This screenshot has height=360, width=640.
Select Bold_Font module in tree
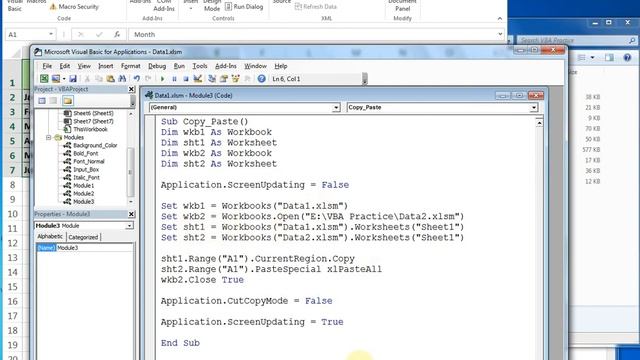click(86, 153)
